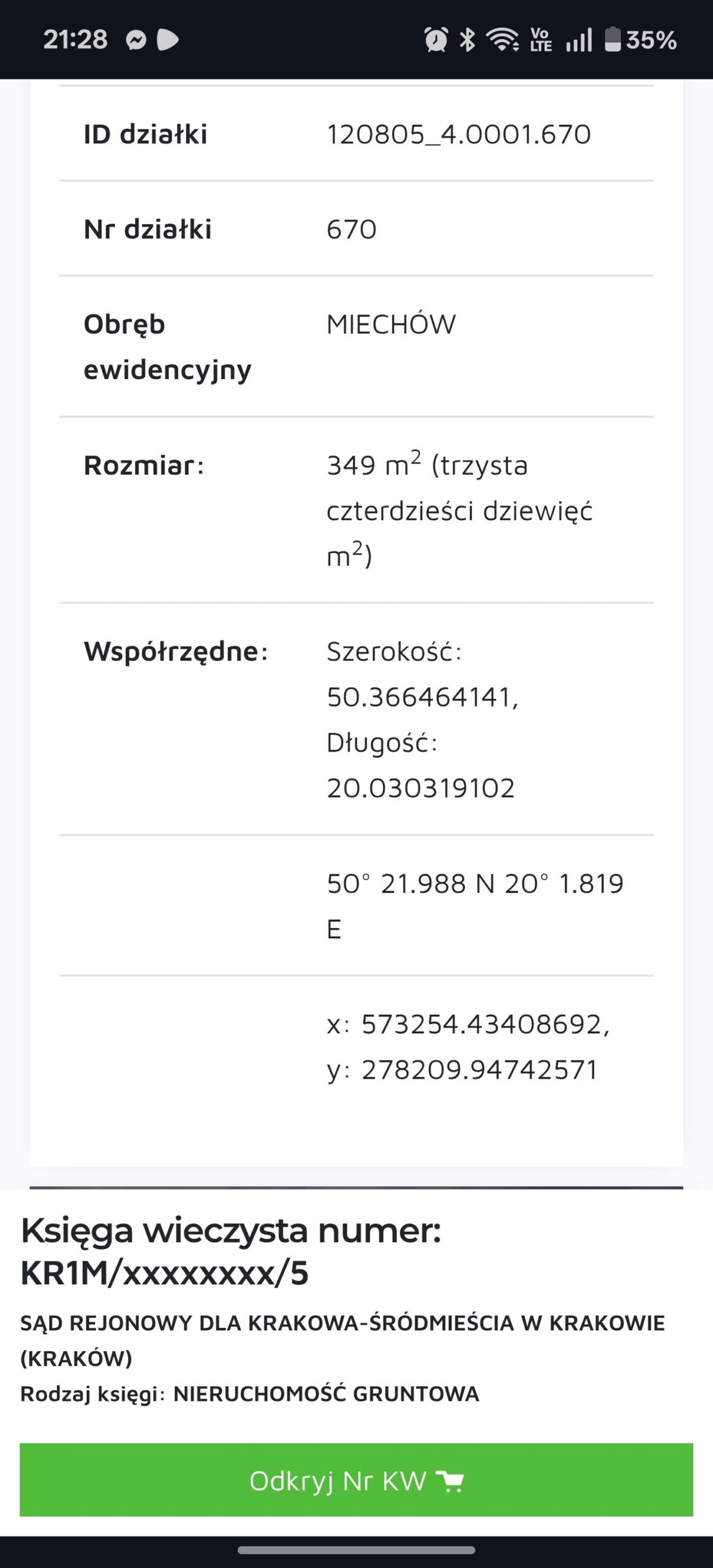Tap the Bluetooth status icon
The image size is (713, 1568).
pyautogui.click(x=467, y=40)
